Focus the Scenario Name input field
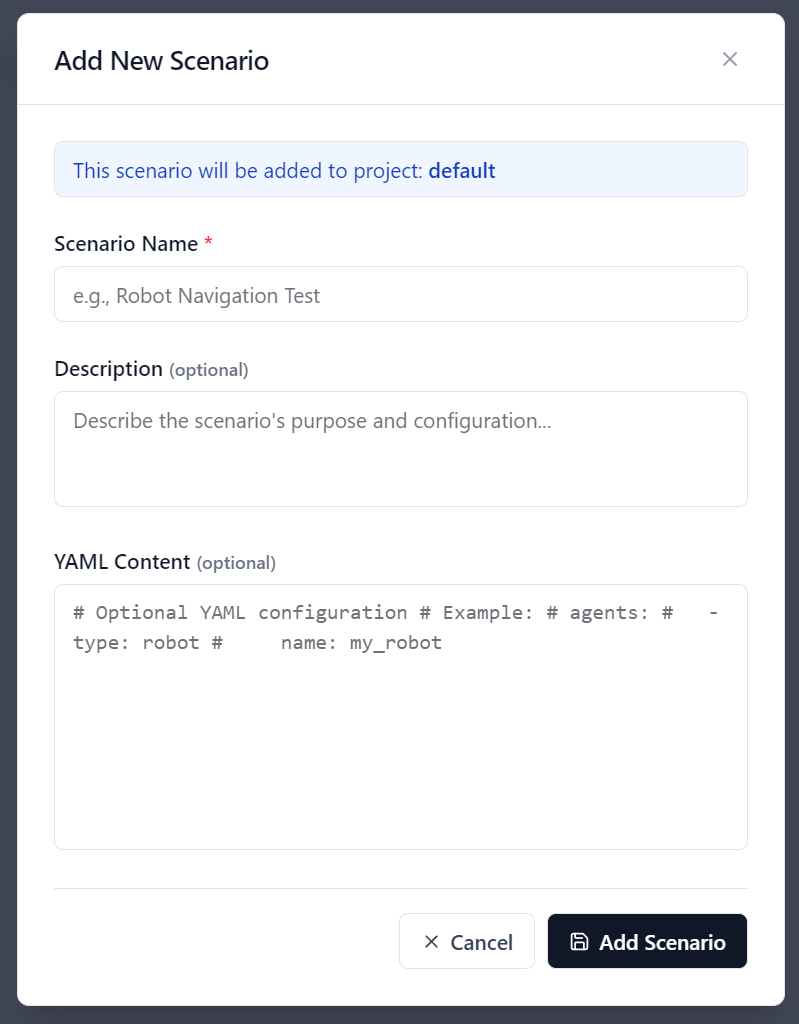 (400, 294)
